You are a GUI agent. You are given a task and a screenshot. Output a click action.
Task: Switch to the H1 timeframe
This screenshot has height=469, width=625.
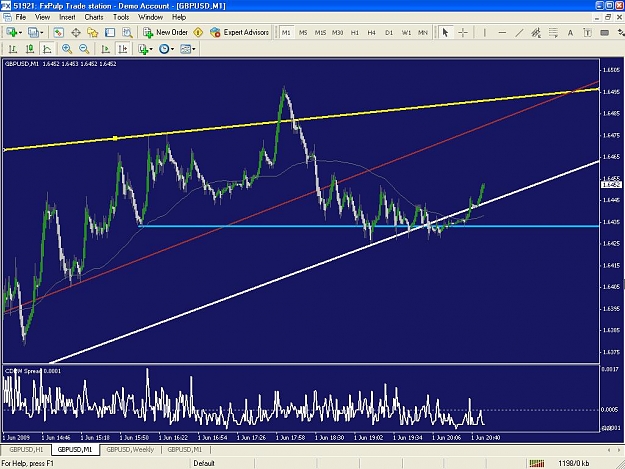(355, 33)
